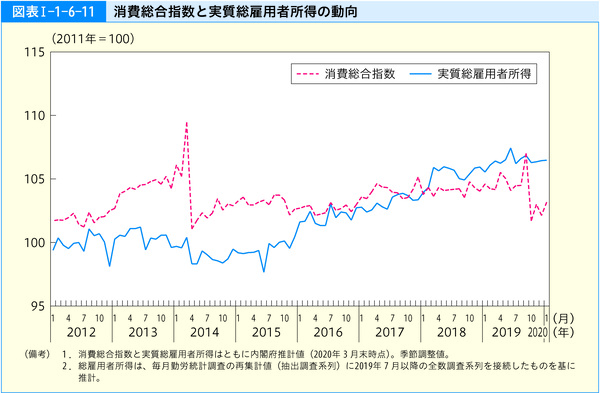Click the chart title 消費総合指数と実質総雇用者所得の動向
The height and width of the screenshot is (393, 600).
click(235, 12)
